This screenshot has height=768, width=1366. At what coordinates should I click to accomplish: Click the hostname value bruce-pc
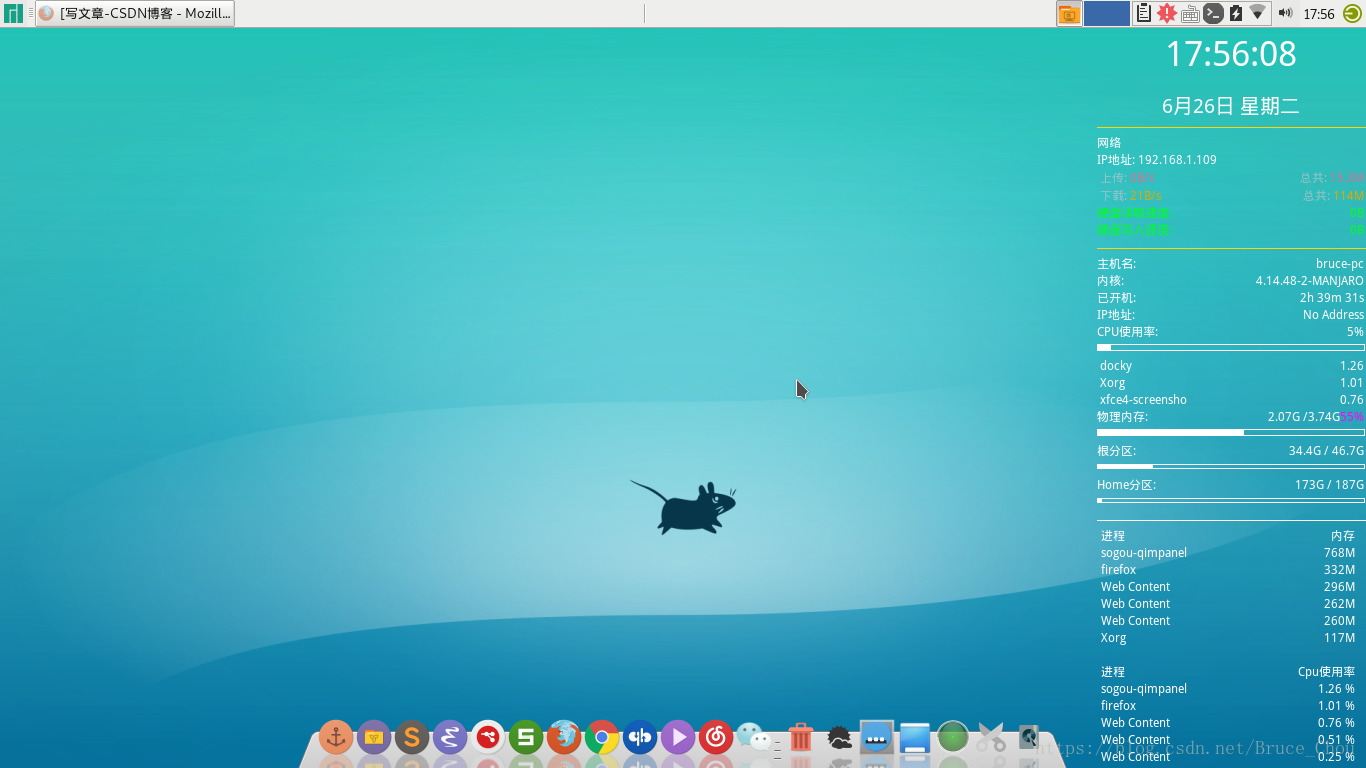(x=1340, y=264)
